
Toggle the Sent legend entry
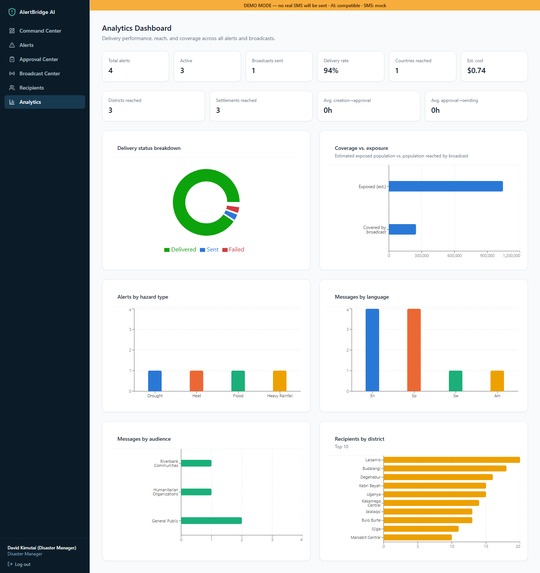209,250
